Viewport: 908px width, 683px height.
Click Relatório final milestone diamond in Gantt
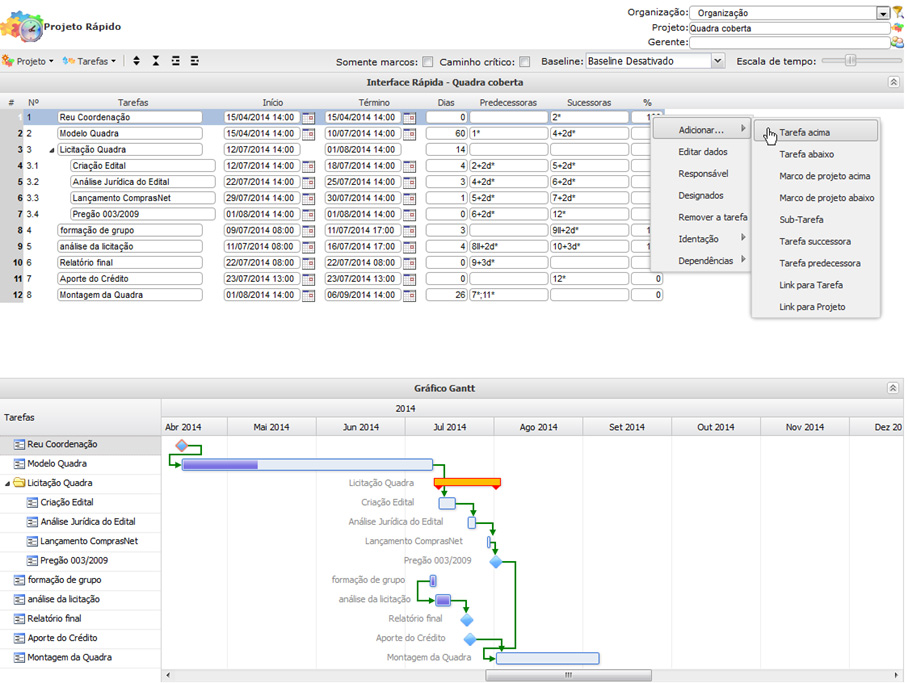click(x=467, y=620)
